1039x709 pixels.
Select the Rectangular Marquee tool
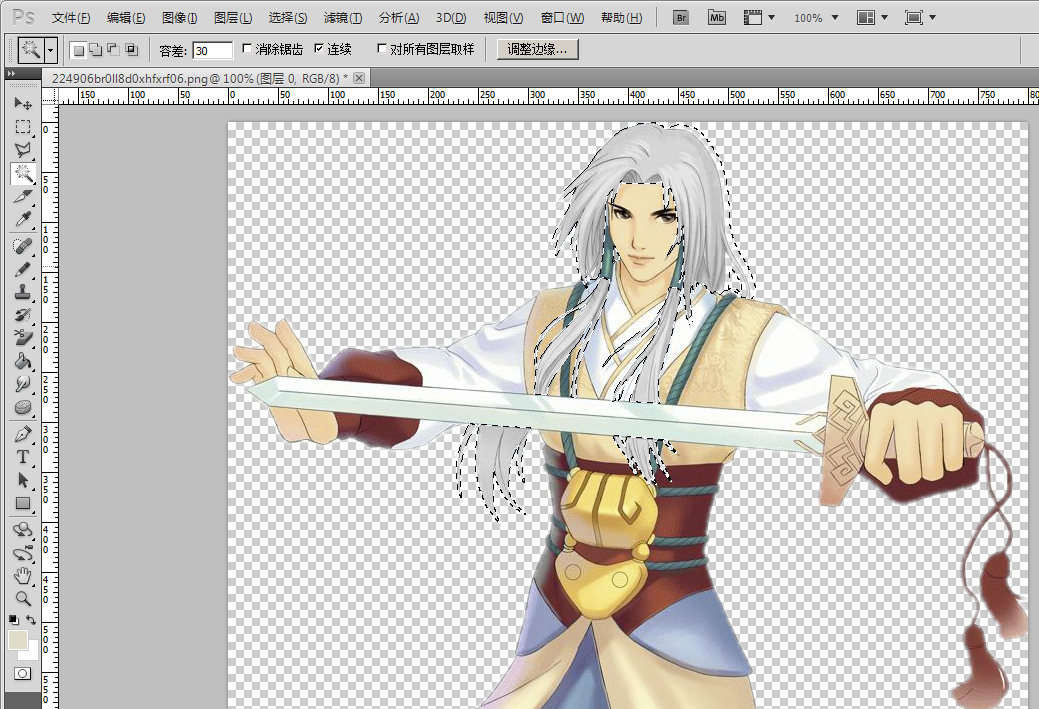pyautogui.click(x=23, y=127)
